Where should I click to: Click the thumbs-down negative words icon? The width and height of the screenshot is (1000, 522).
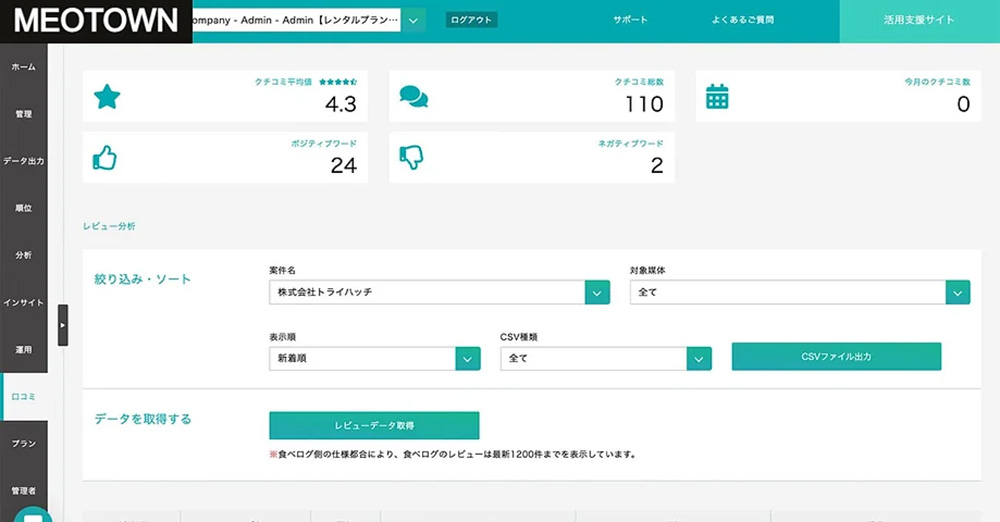(412, 157)
